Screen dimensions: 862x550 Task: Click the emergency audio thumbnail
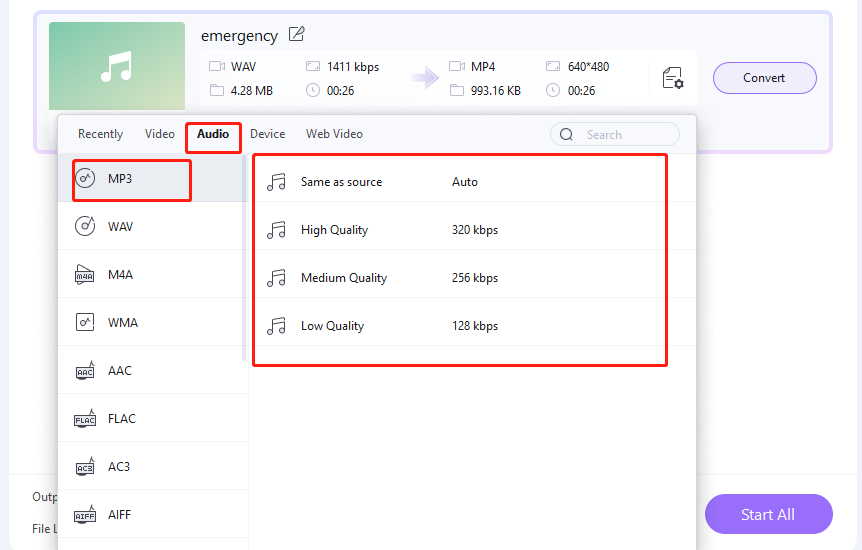pos(117,66)
